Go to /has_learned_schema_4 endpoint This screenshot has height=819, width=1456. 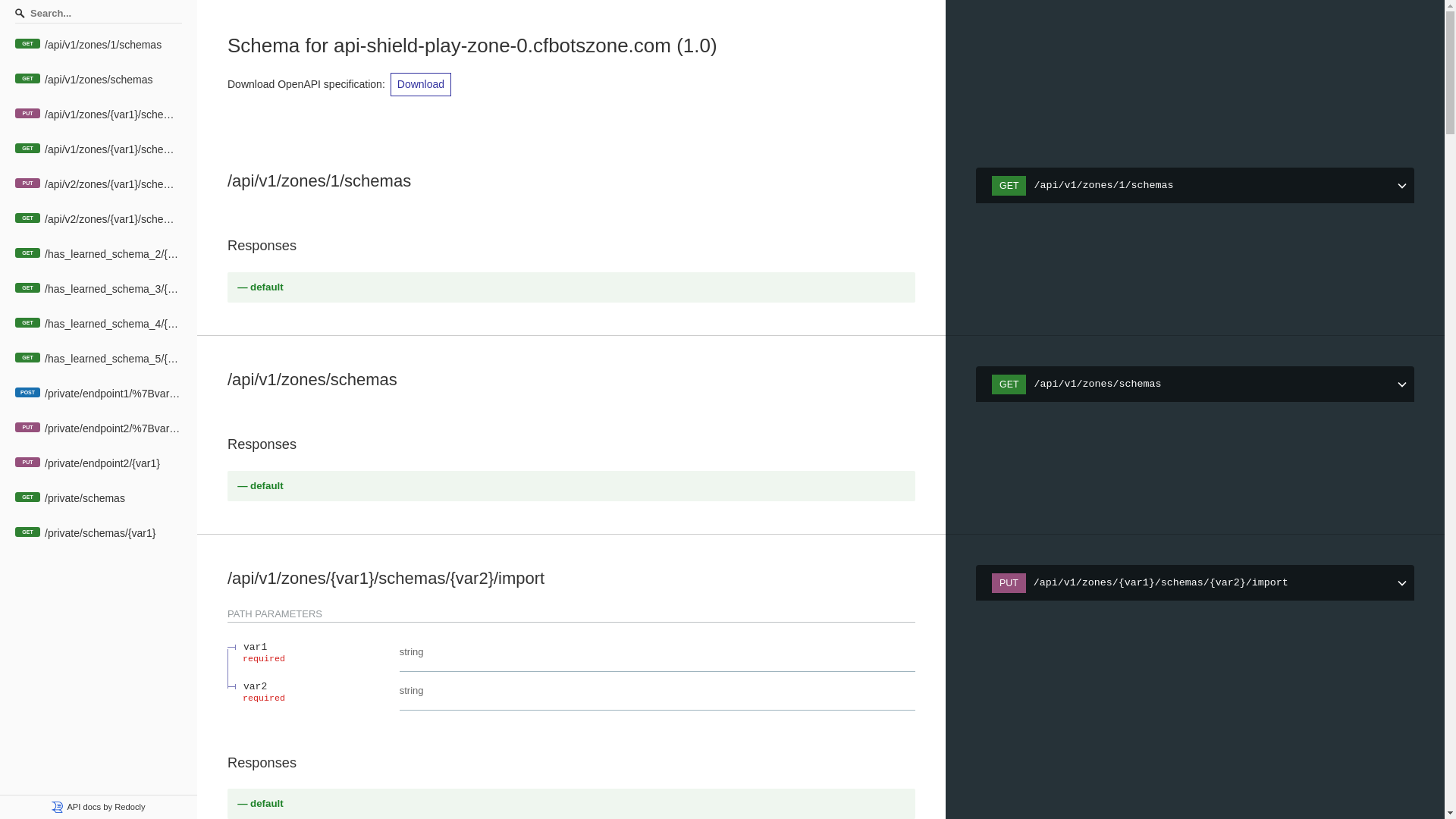[x=99, y=324]
